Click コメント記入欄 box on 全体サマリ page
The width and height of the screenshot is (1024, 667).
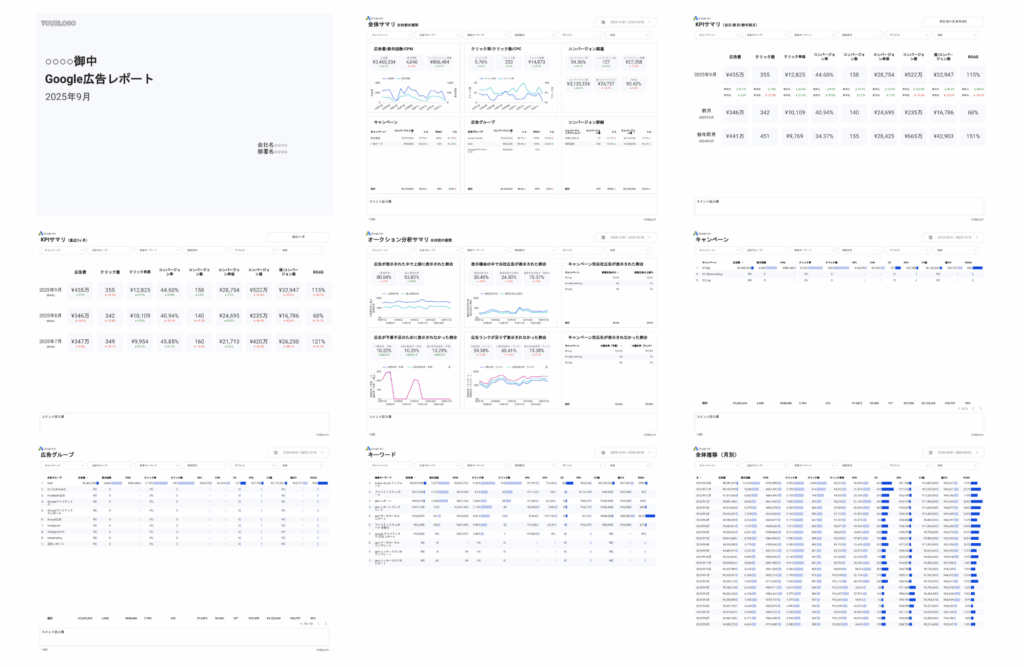(x=512, y=207)
